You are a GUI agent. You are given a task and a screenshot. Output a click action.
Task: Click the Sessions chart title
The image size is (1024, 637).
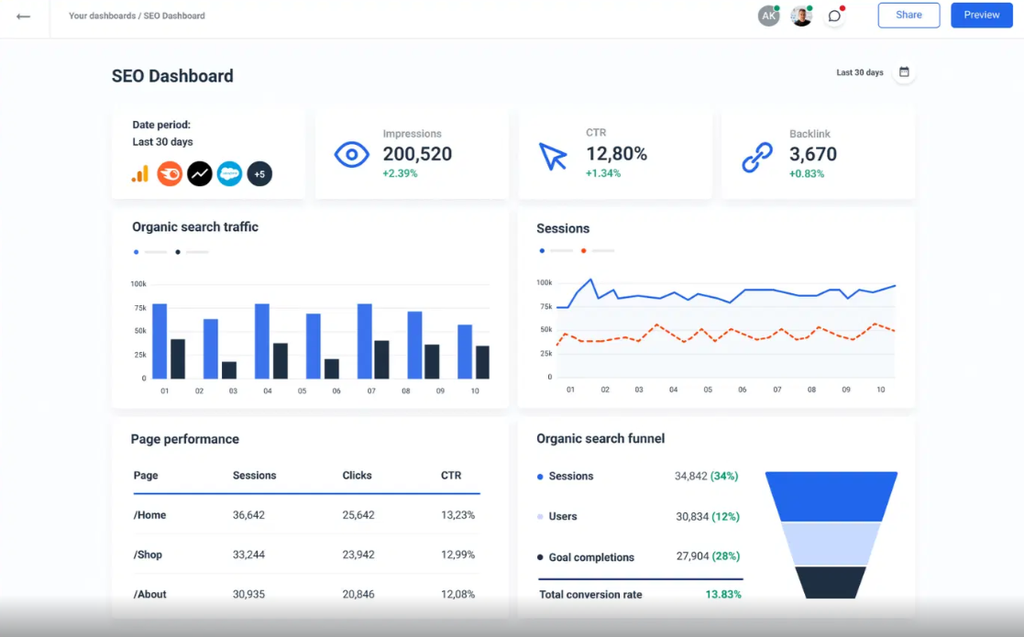point(563,228)
